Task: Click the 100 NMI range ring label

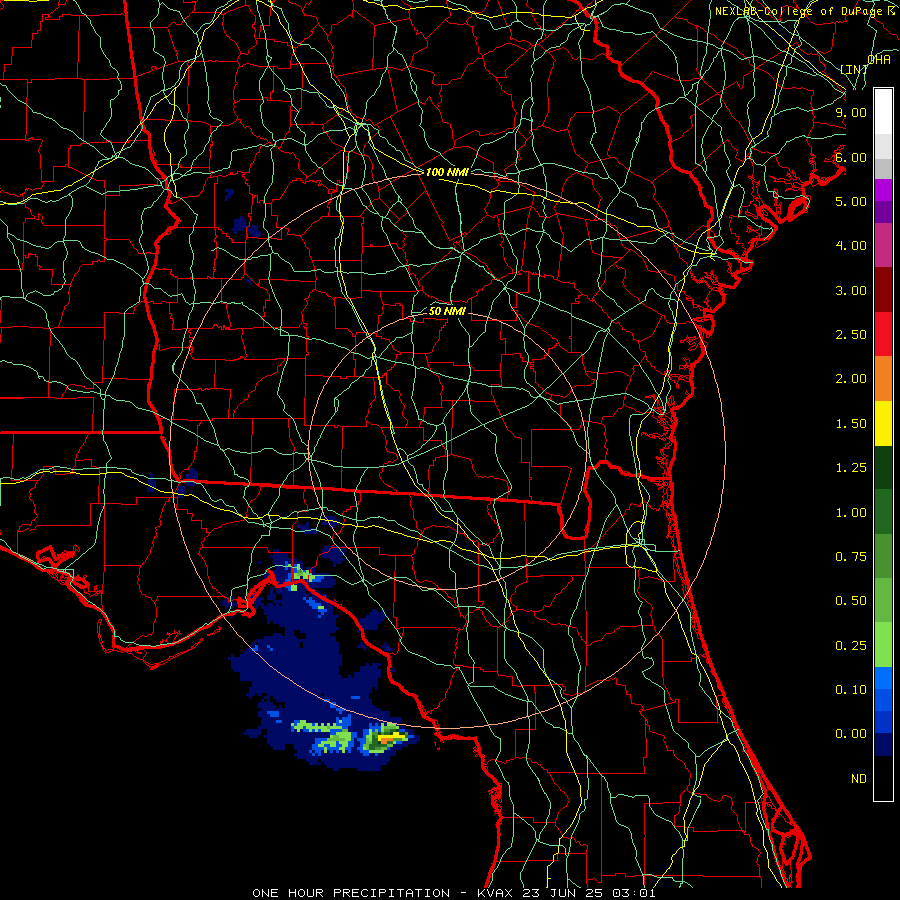Action: point(447,172)
